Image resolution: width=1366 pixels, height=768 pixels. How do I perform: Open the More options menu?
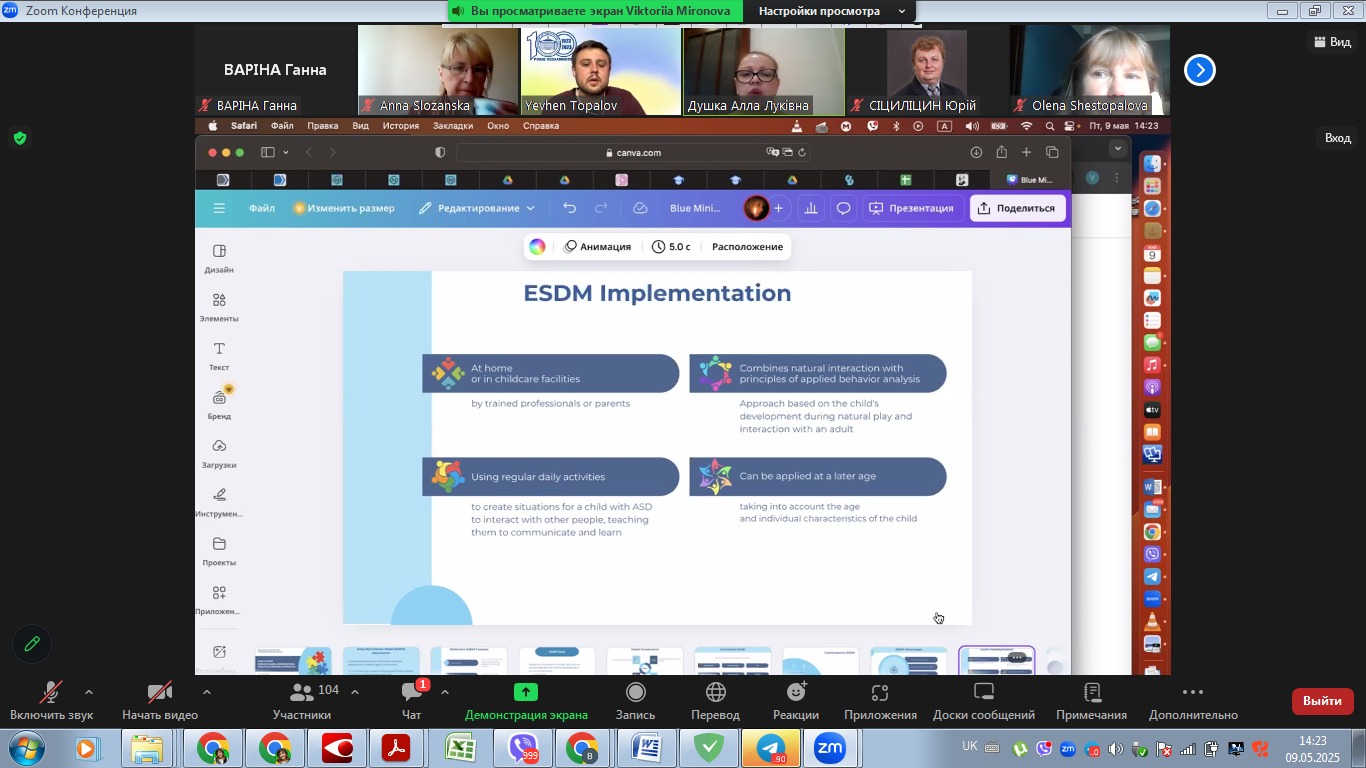click(1193, 701)
